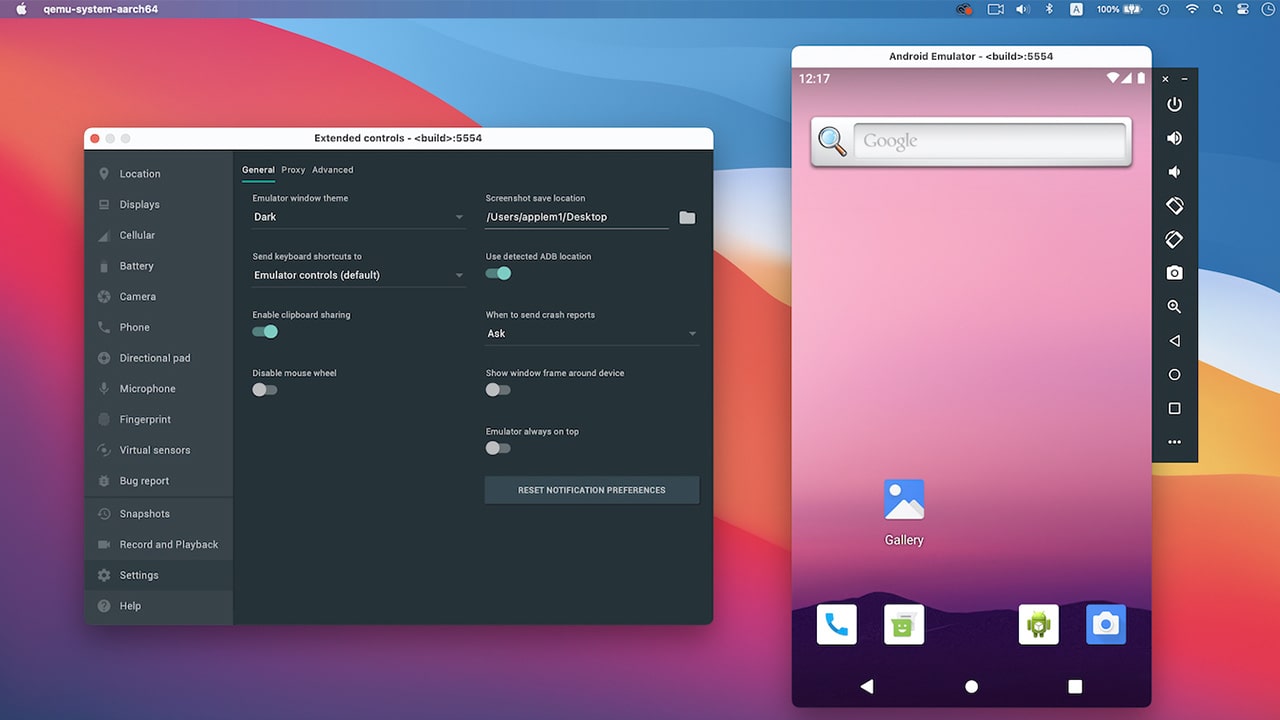
Task: Switch to the Proxy tab
Action: 292,169
